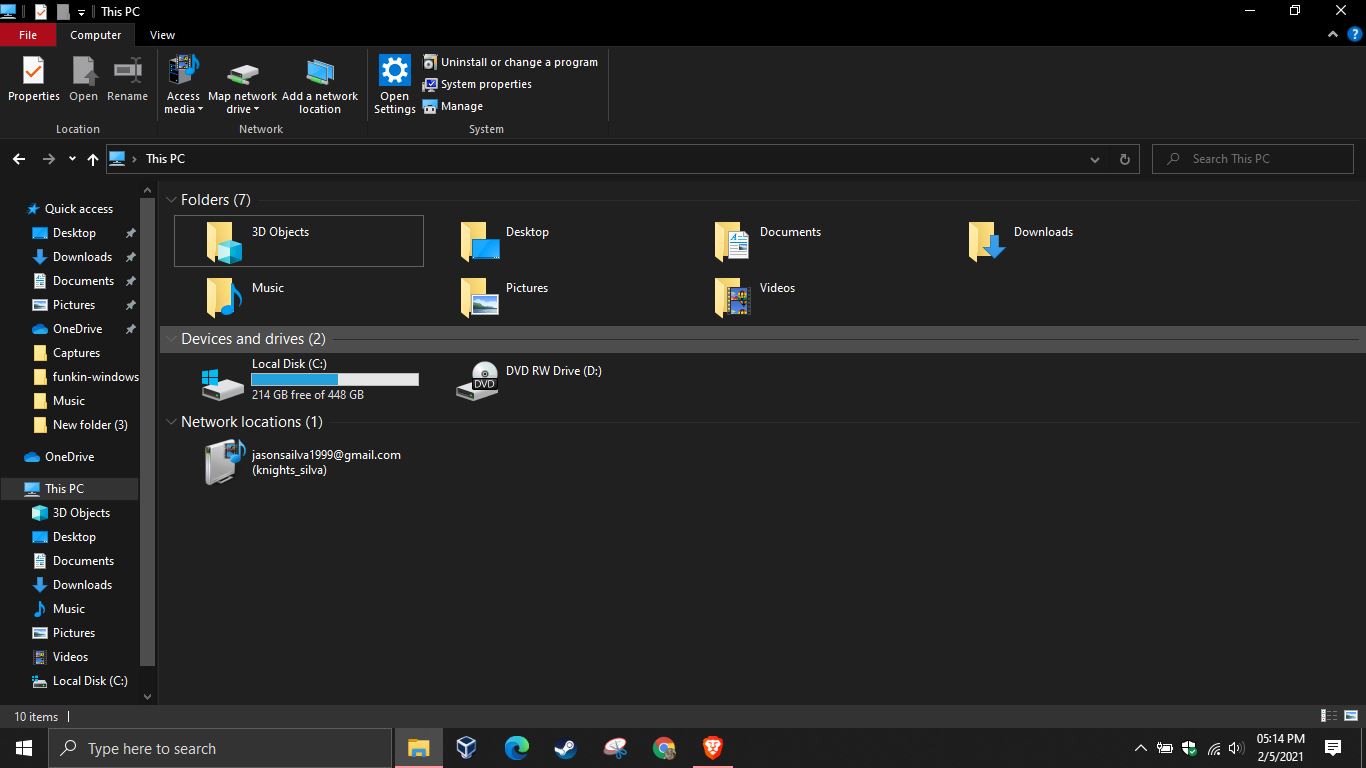Collapse the Network locations group

(x=172, y=422)
